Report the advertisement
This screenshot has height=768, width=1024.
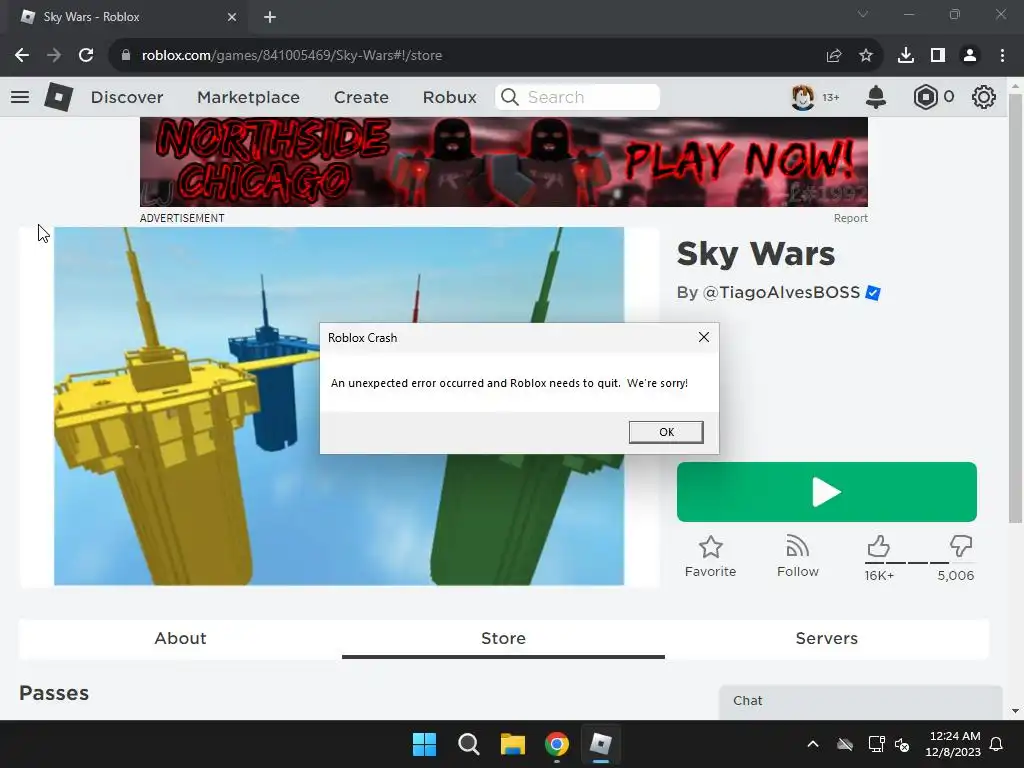[850, 218]
